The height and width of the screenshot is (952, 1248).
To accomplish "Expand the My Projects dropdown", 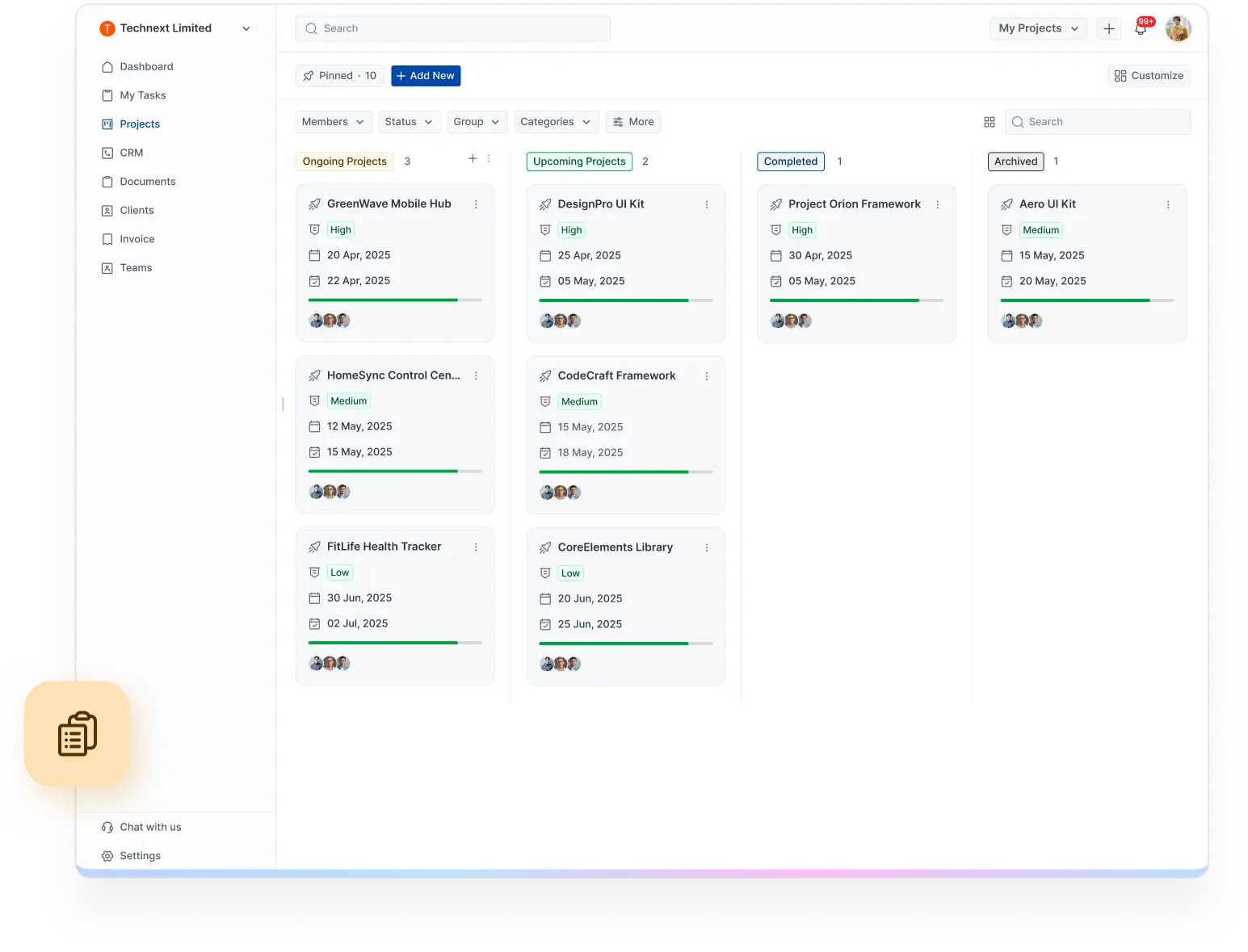I will tap(1038, 28).
